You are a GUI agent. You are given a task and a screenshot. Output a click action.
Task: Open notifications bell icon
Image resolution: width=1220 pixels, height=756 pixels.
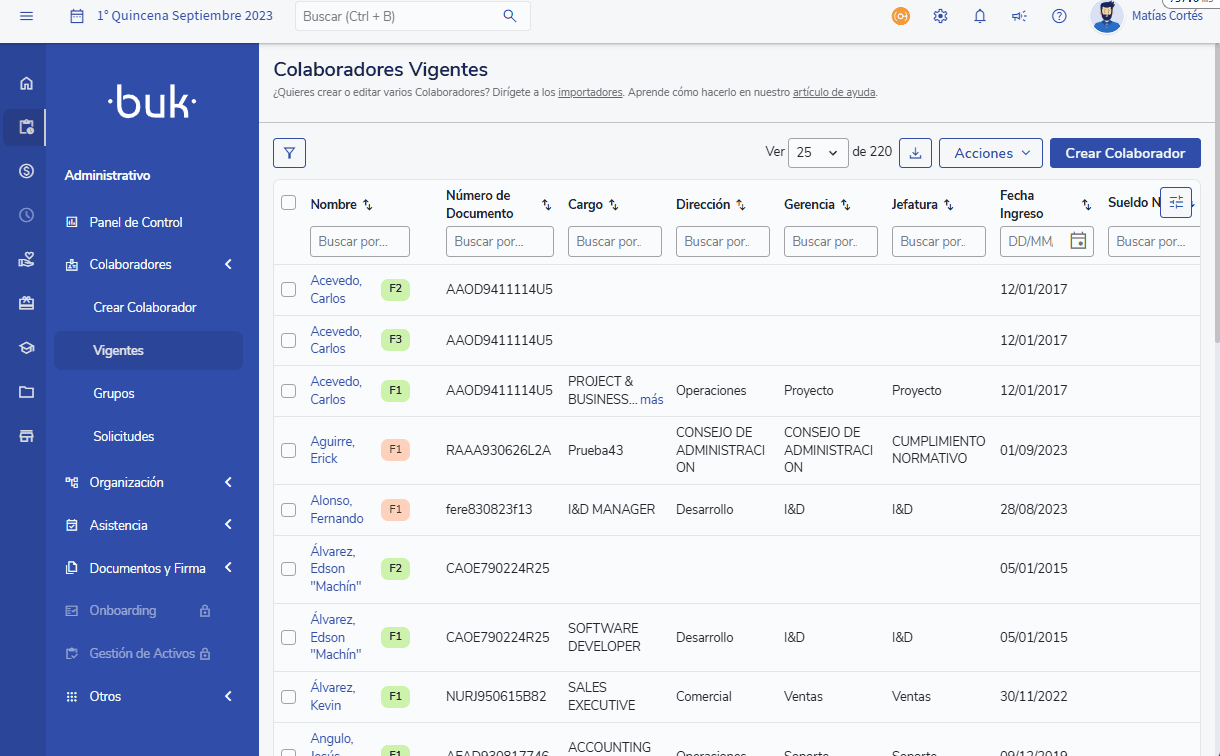pyautogui.click(x=980, y=16)
